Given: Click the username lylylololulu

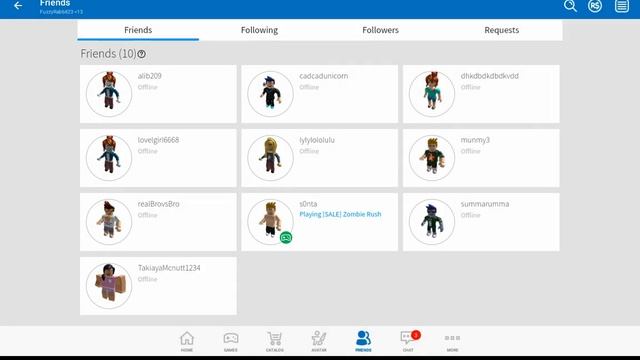Looking at the screenshot, I should [317, 140].
